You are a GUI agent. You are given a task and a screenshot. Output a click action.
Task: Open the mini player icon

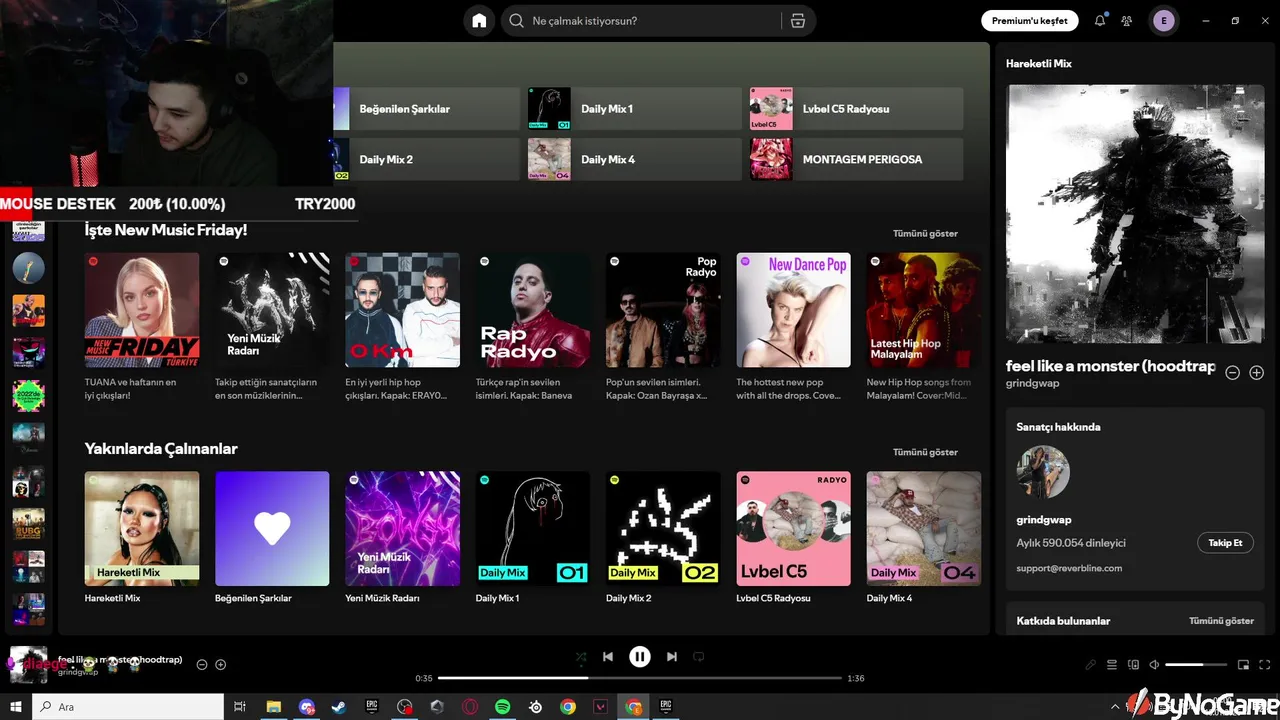tap(1244, 665)
